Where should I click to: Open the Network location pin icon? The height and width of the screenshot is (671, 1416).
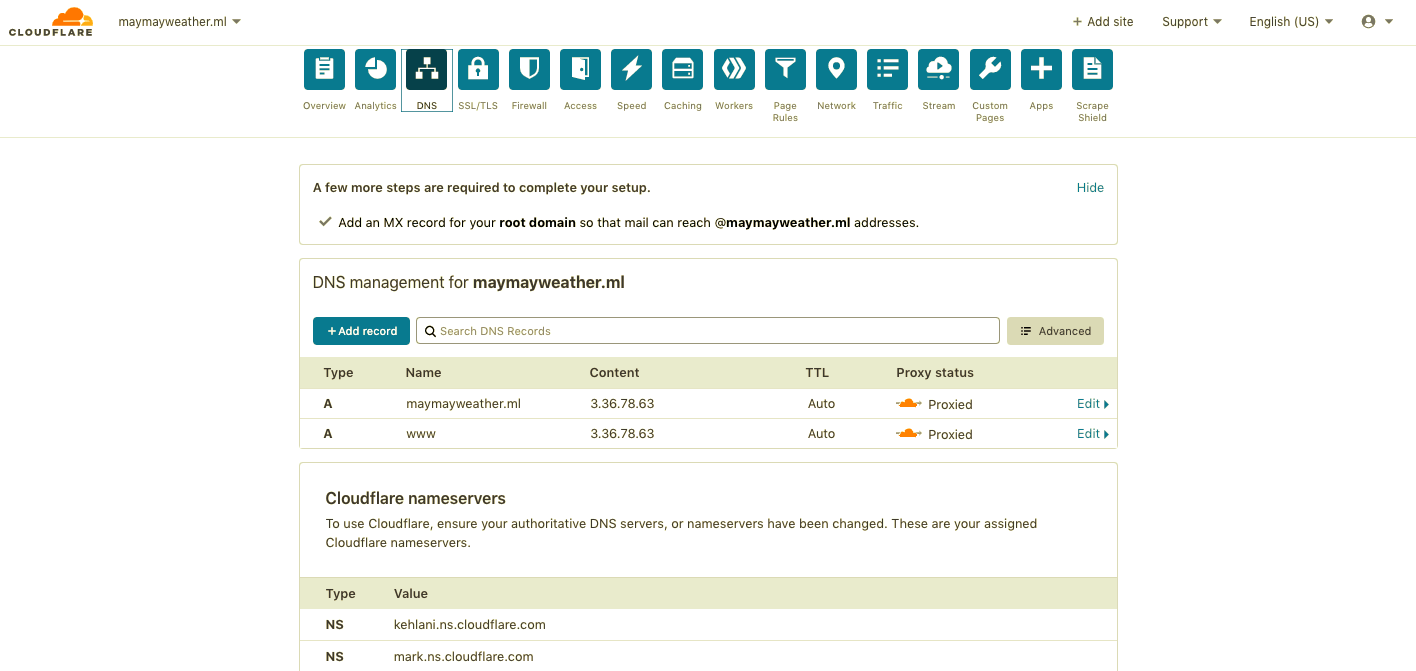836,69
